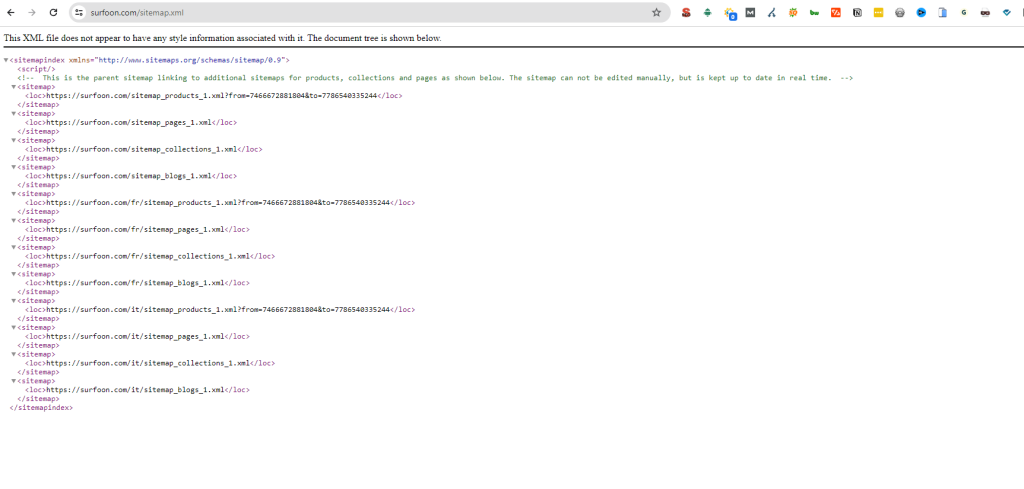
Task: Collapse the sitemap node containing sitemap_pages_1.xml
Action: 14,113
